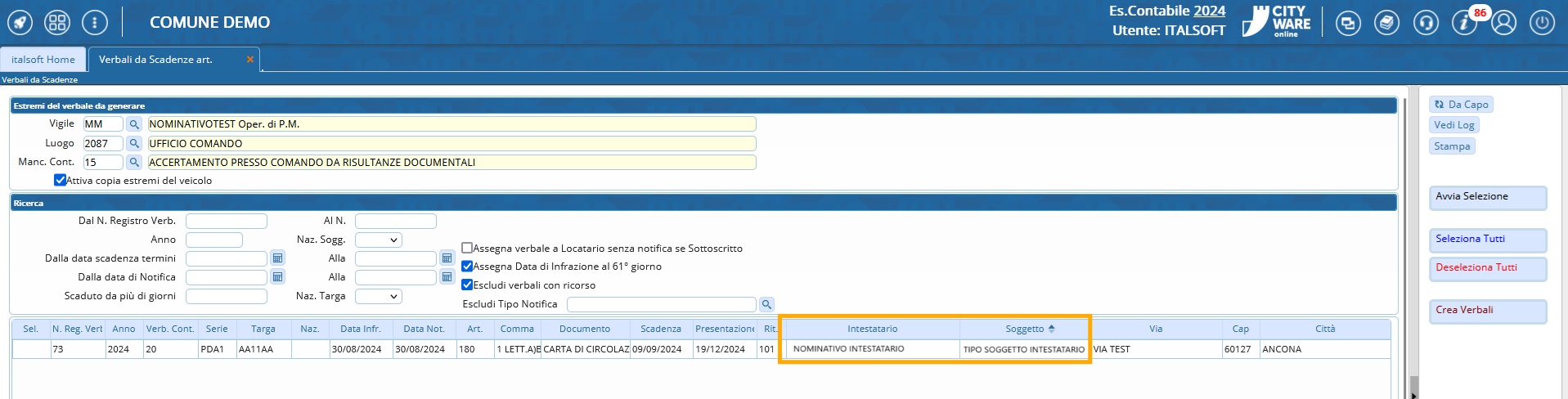Click into the Dal N. Registro Verb. field
Screen dimensions: 1568x399
click(x=227, y=222)
